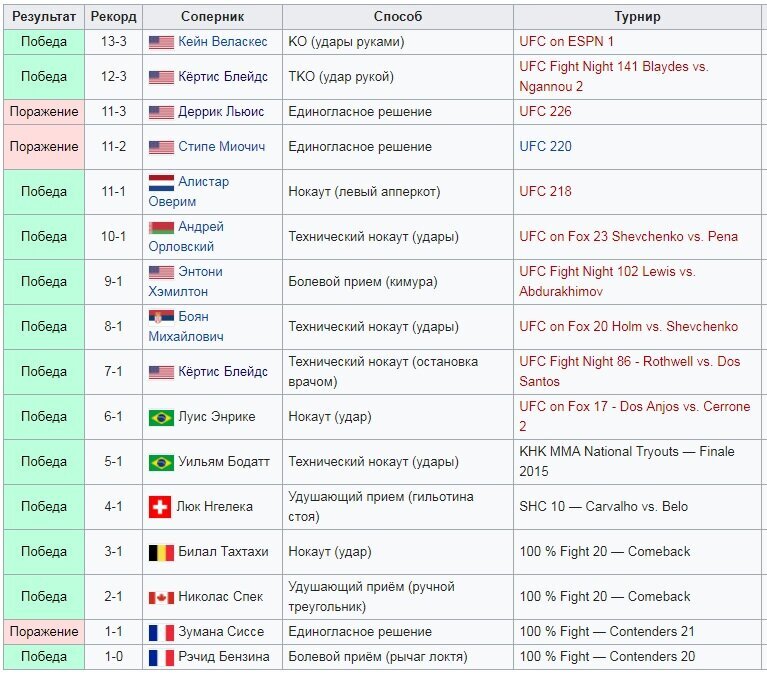Click the Уильям Бодатт opponent name
This screenshot has height=675, width=767.
(224, 461)
